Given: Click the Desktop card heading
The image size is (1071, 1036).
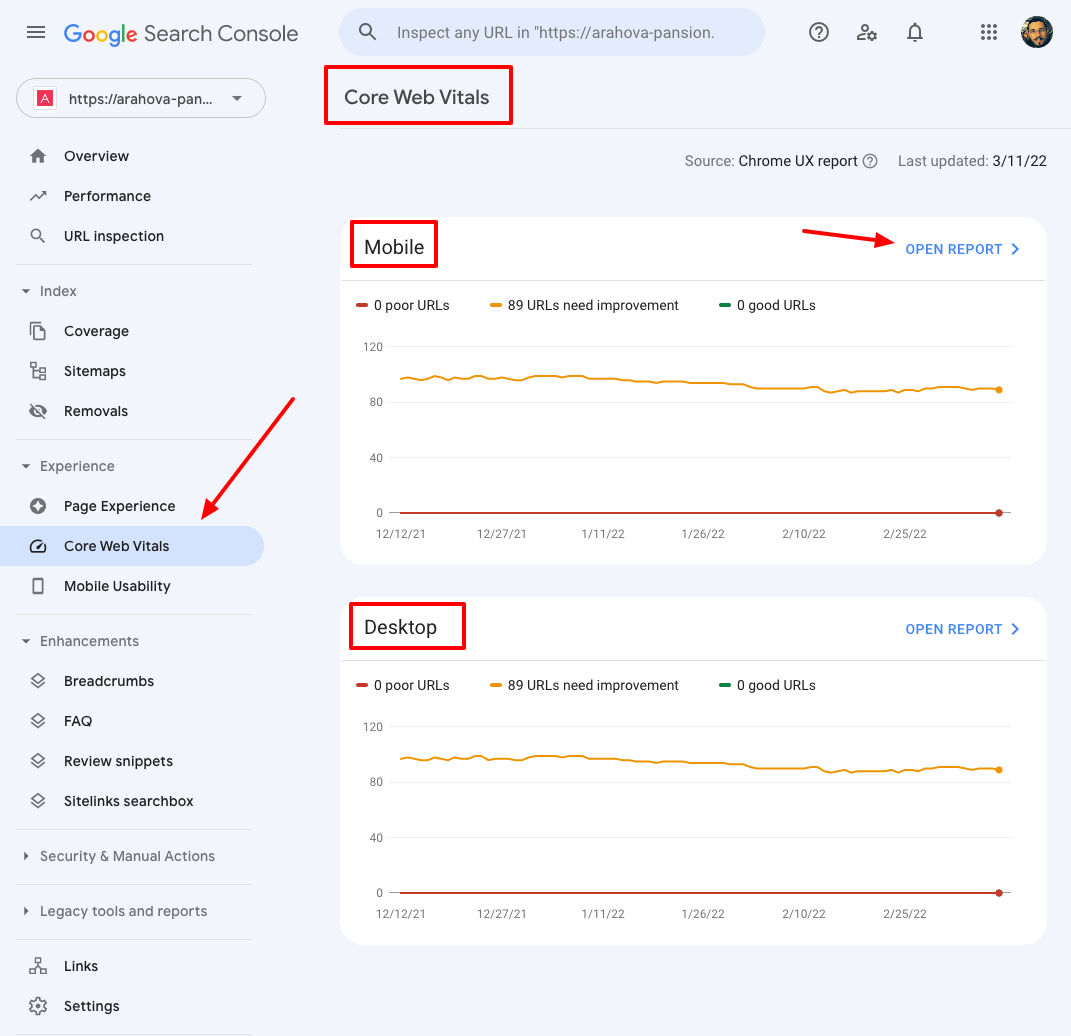Looking at the screenshot, I should point(400,627).
